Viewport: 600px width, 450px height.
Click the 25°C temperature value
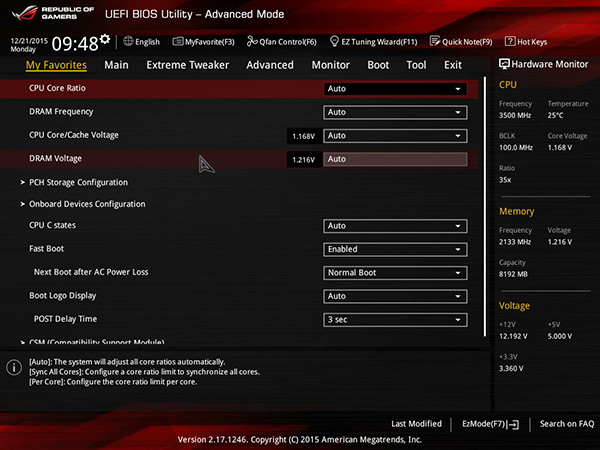tap(555, 115)
